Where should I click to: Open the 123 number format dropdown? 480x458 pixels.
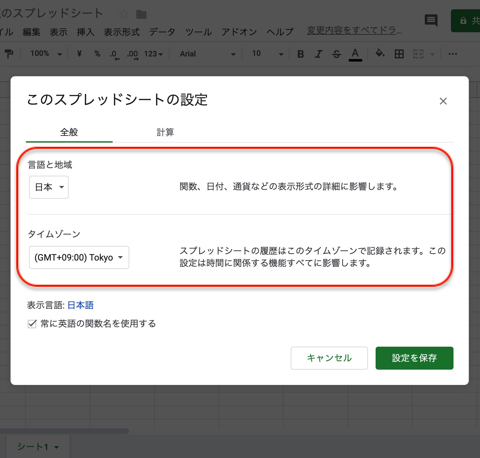point(153,54)
